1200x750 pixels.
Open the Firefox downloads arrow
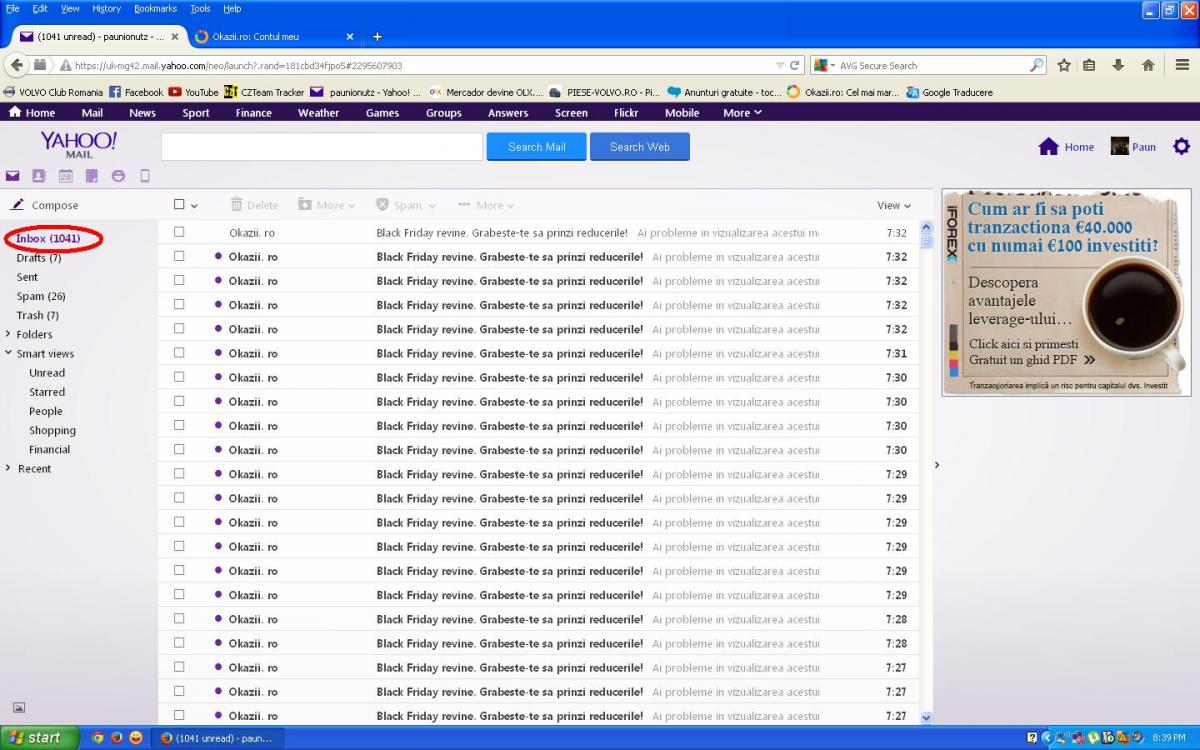[1118, 65]
